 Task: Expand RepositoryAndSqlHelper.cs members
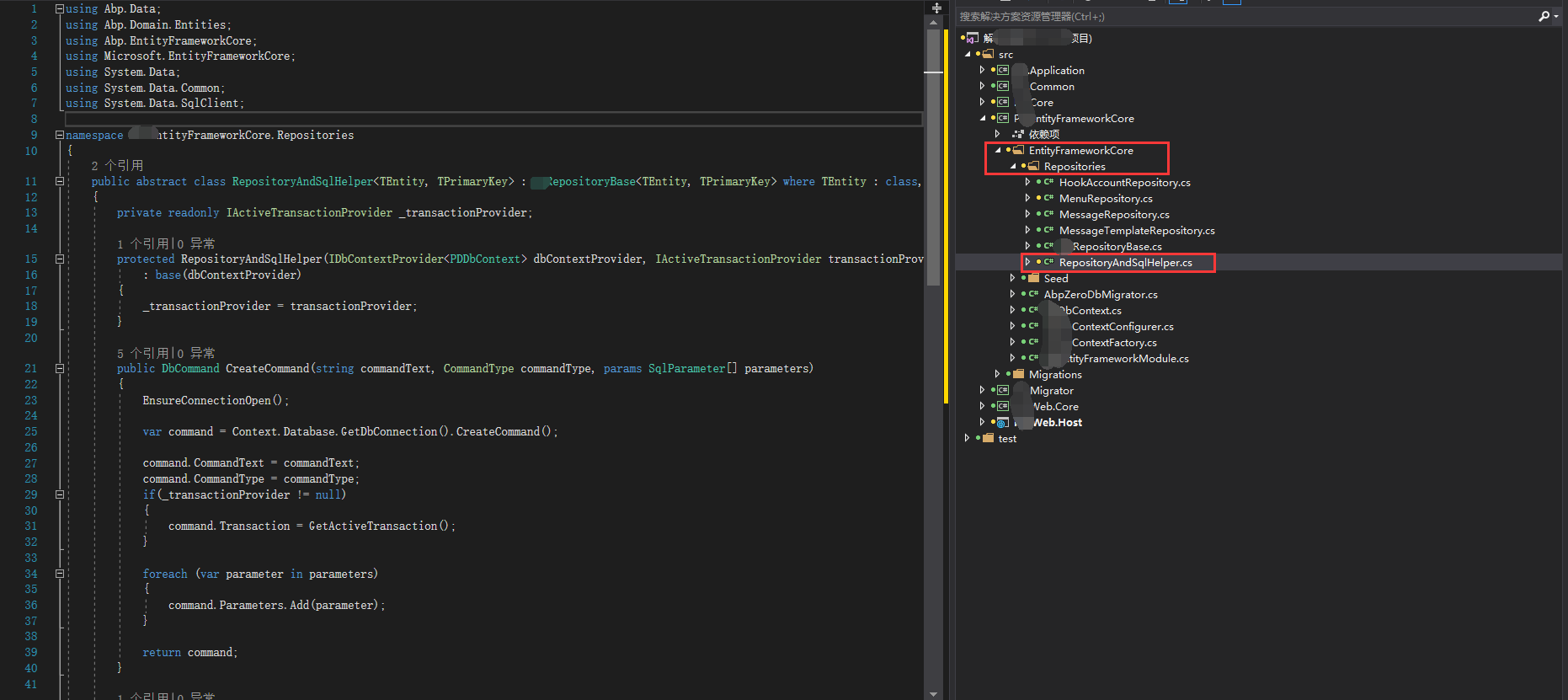pos(1027,262)
